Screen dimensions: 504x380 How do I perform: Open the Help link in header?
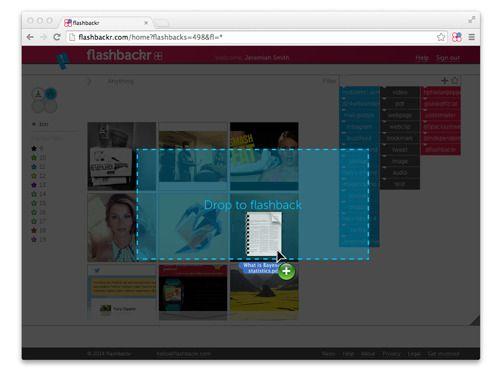tap(422, 58)
